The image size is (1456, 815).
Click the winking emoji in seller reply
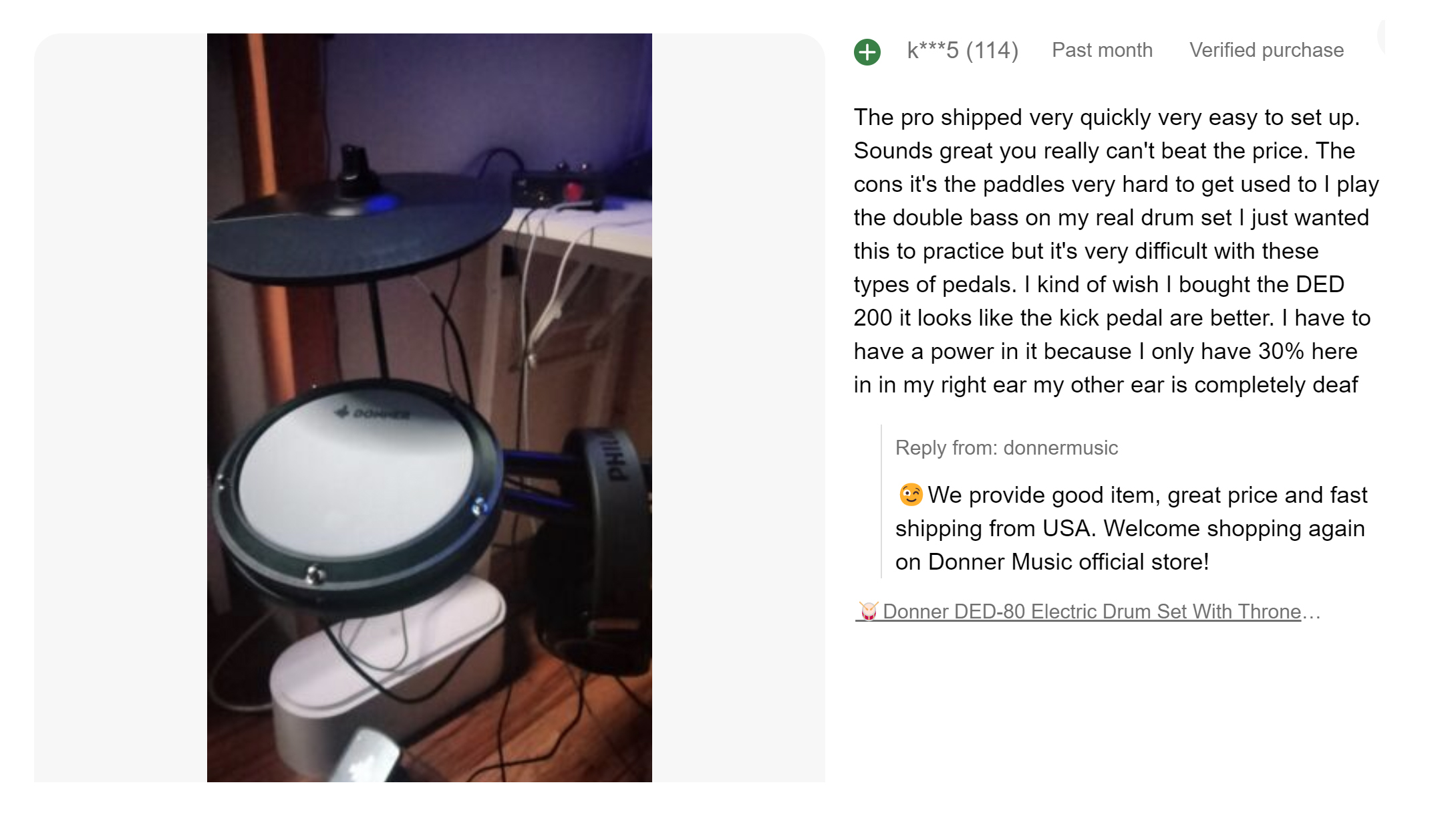click(910, 495)
